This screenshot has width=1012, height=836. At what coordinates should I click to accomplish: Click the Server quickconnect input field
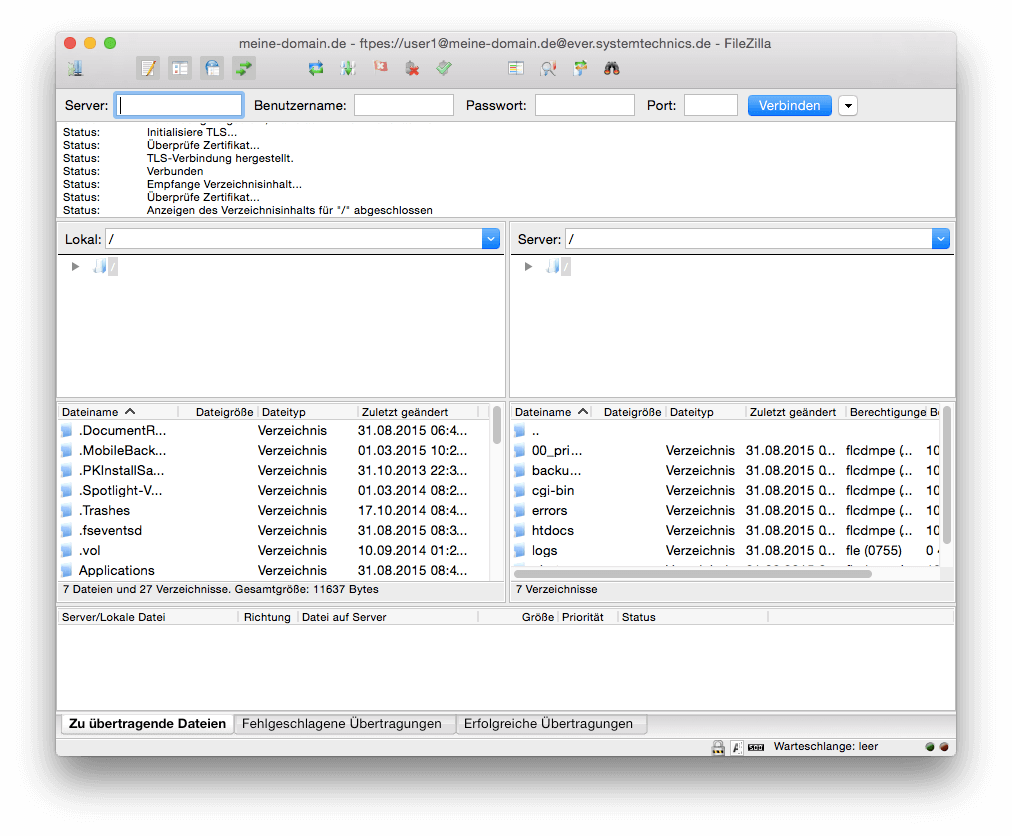click(x=179, y=105)
